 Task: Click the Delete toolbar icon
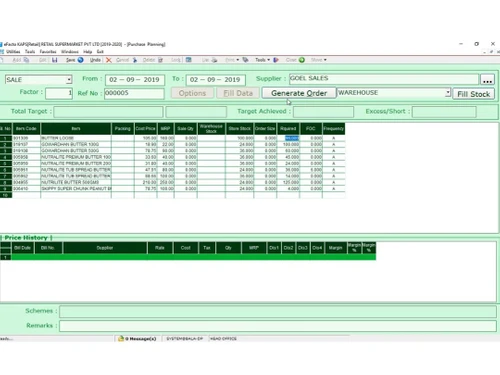click(160, 60)
